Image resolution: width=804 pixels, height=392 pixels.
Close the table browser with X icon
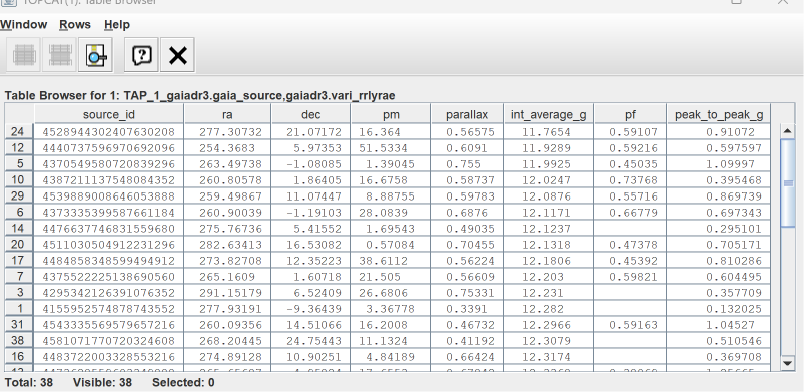(177, 55)
